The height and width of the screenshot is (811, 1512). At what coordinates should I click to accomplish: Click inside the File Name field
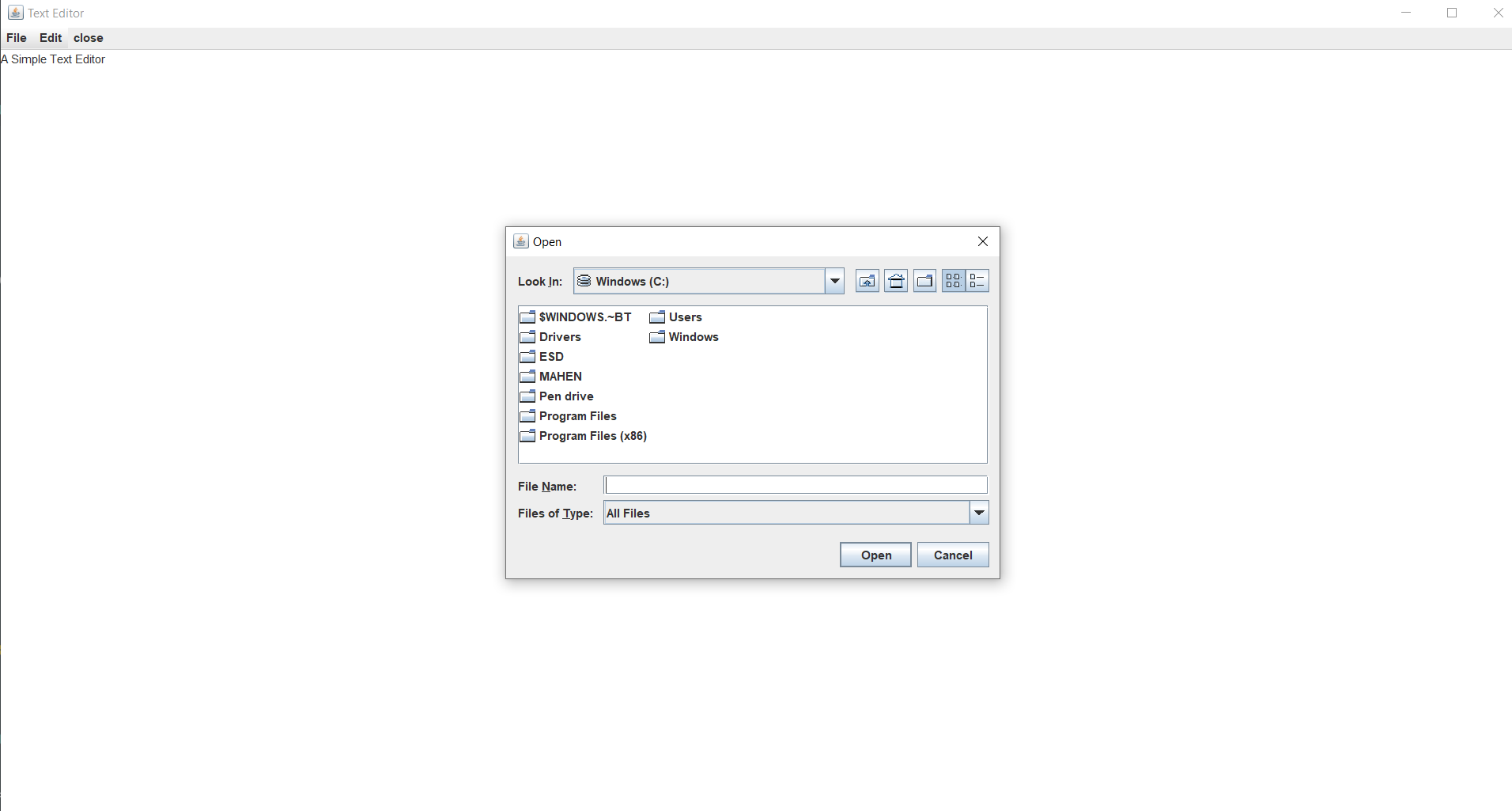click(x=795, y=484)
